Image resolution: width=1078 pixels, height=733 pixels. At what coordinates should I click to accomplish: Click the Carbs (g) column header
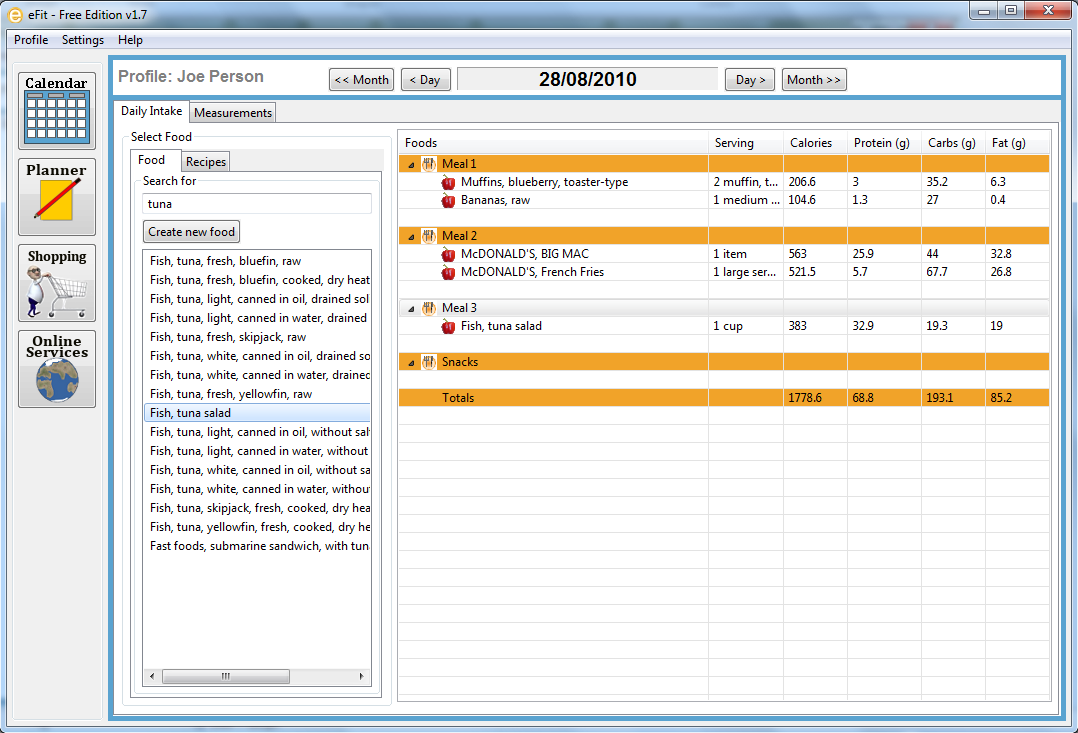pyautogui.click(x=954, y=143)
